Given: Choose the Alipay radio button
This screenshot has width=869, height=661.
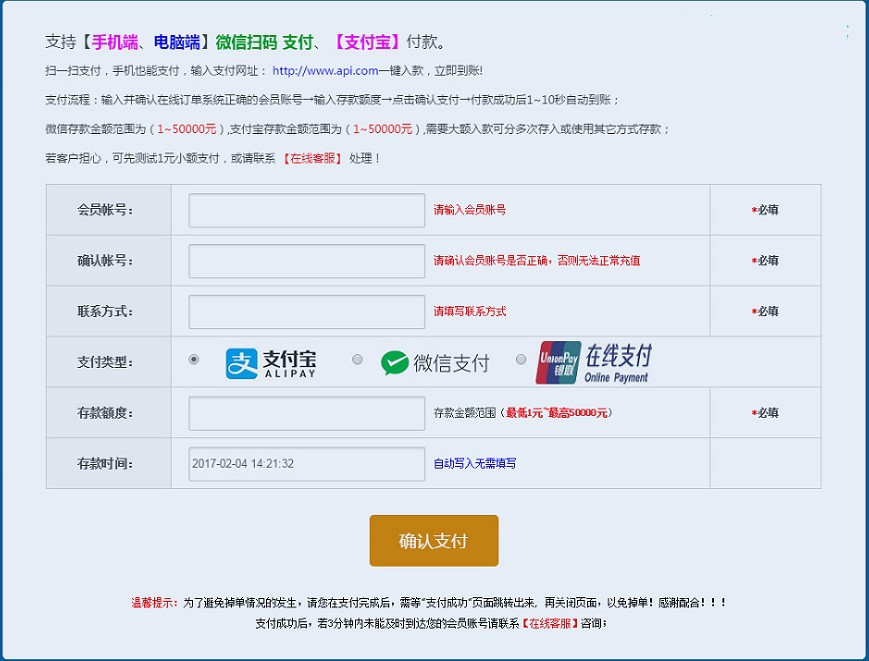Looking at the screenshot, I should click(193, 359).
